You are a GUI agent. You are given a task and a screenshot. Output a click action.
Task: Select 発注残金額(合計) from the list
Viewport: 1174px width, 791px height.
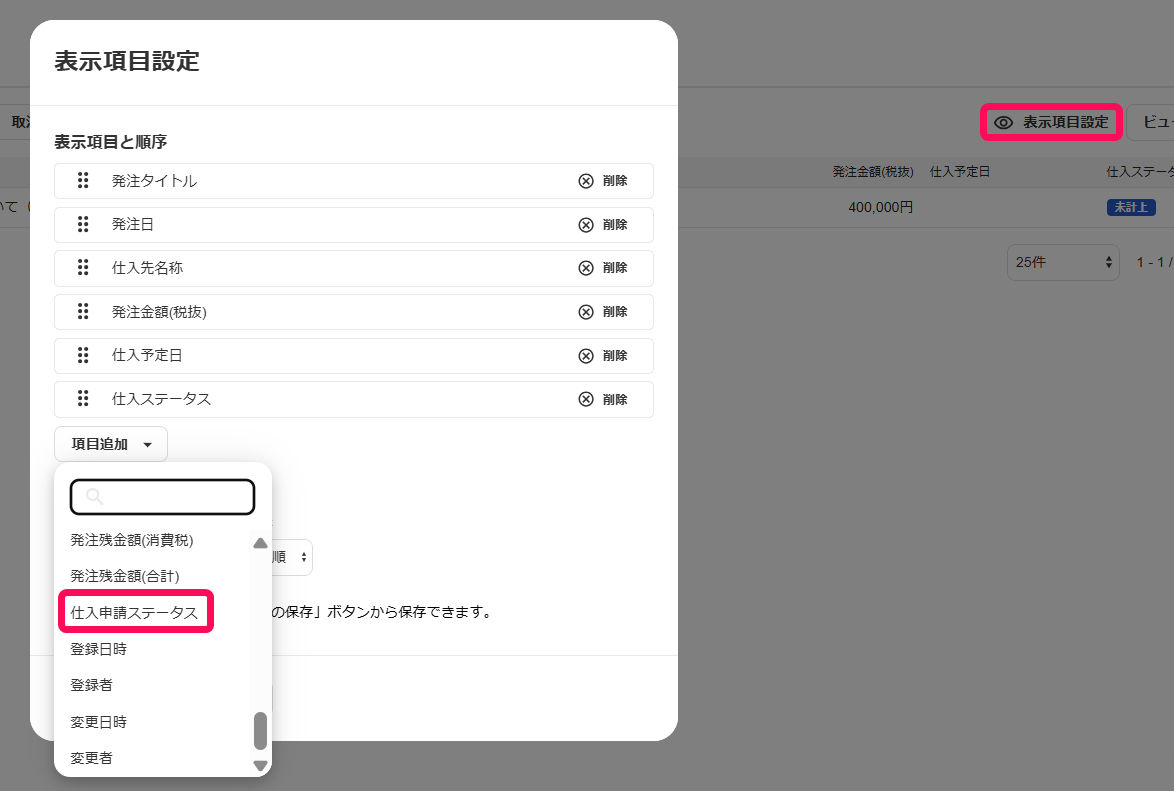pos(125,576)
